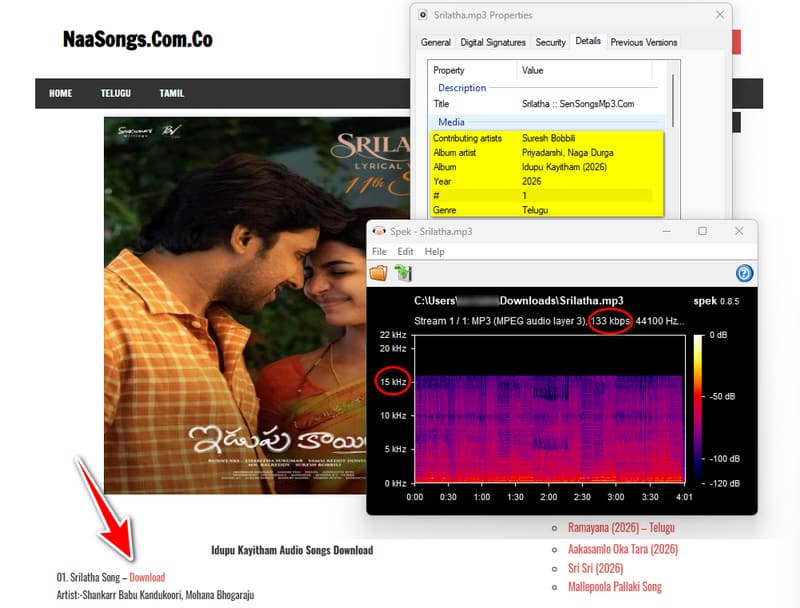800x608 pixels.
Task: Open the Mallepoola Pallaki Song link
Action: click(x=615, y=587)
